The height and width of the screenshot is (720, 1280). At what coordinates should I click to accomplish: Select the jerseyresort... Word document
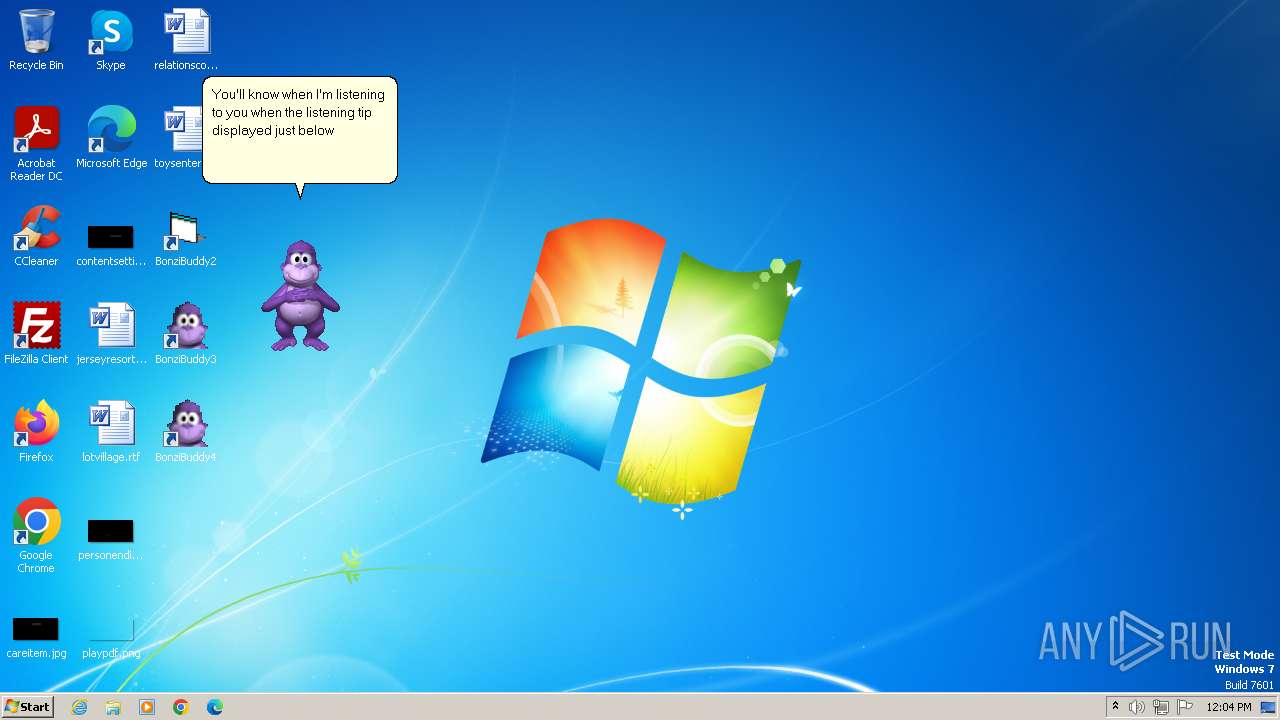pyautogui.click(x=111, y=334)
